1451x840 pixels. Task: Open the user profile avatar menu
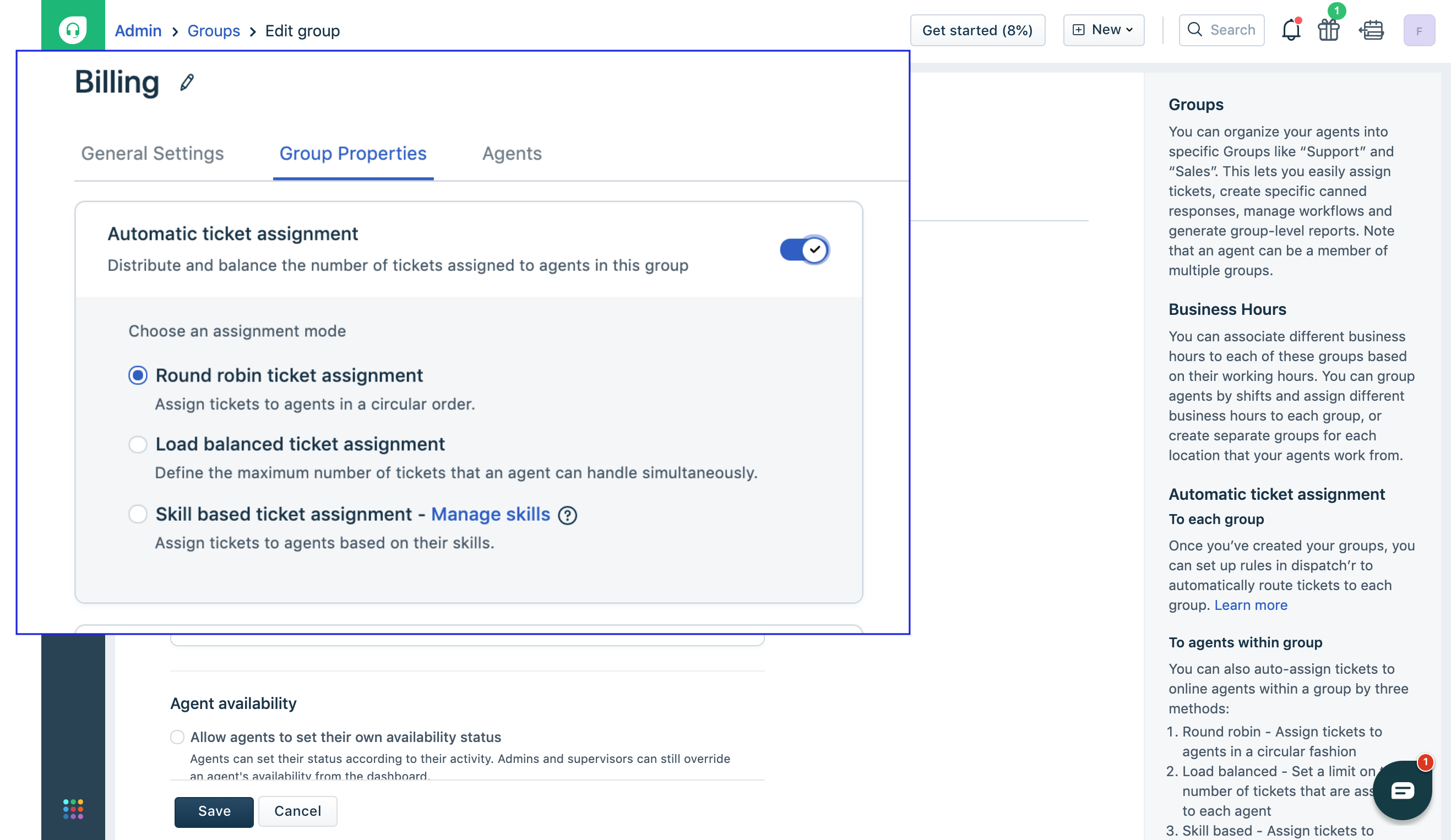tap(1419, 30)
